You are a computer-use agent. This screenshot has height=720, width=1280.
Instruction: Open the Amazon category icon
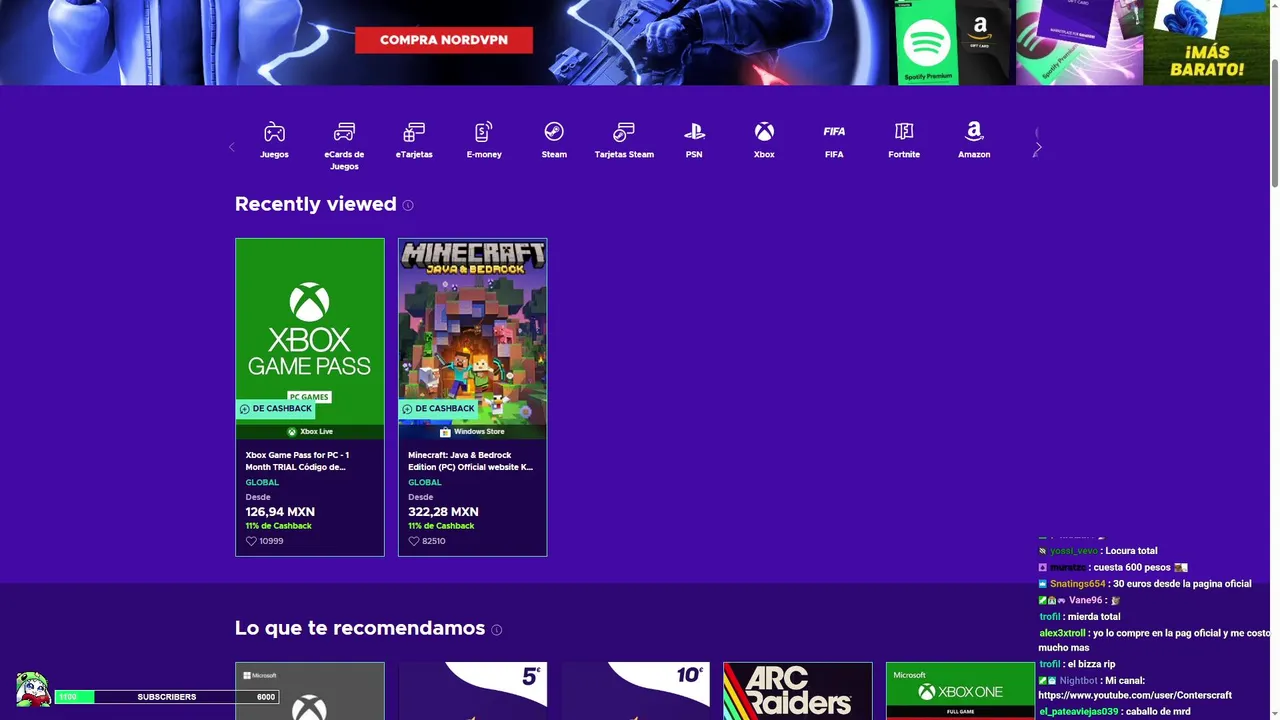974,132
